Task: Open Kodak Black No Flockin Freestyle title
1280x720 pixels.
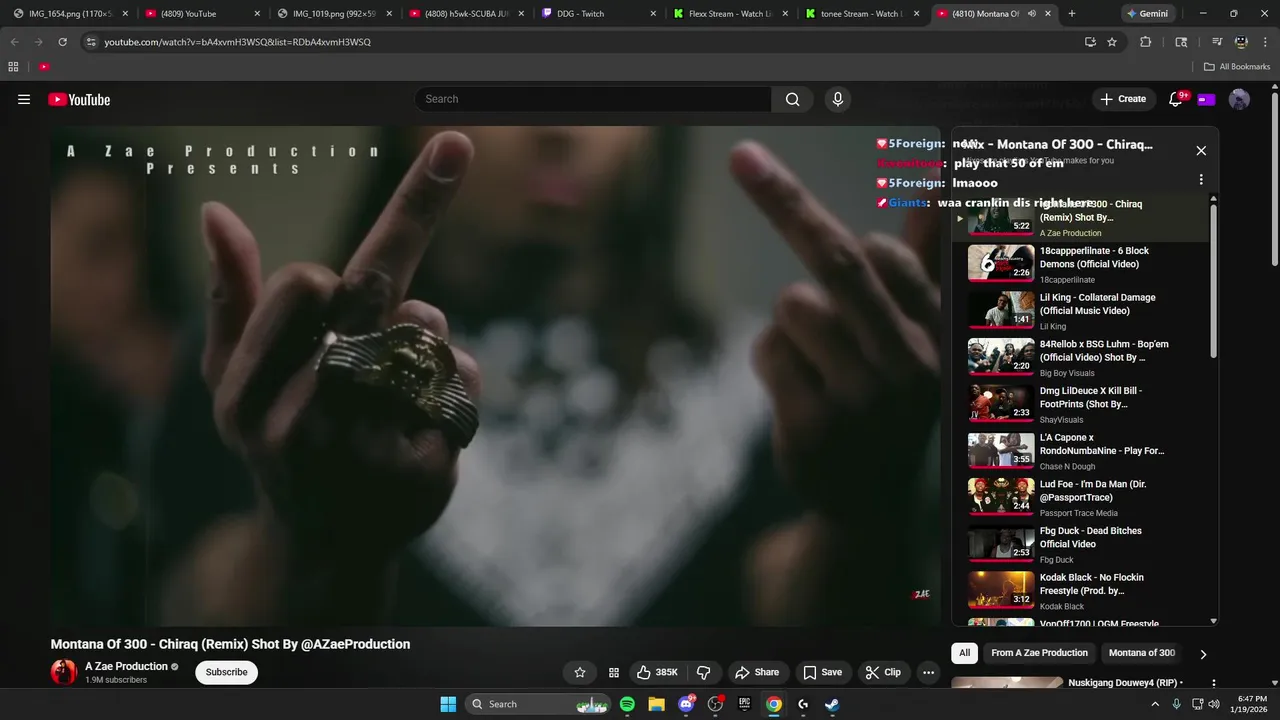Action: coord(1092,584)
